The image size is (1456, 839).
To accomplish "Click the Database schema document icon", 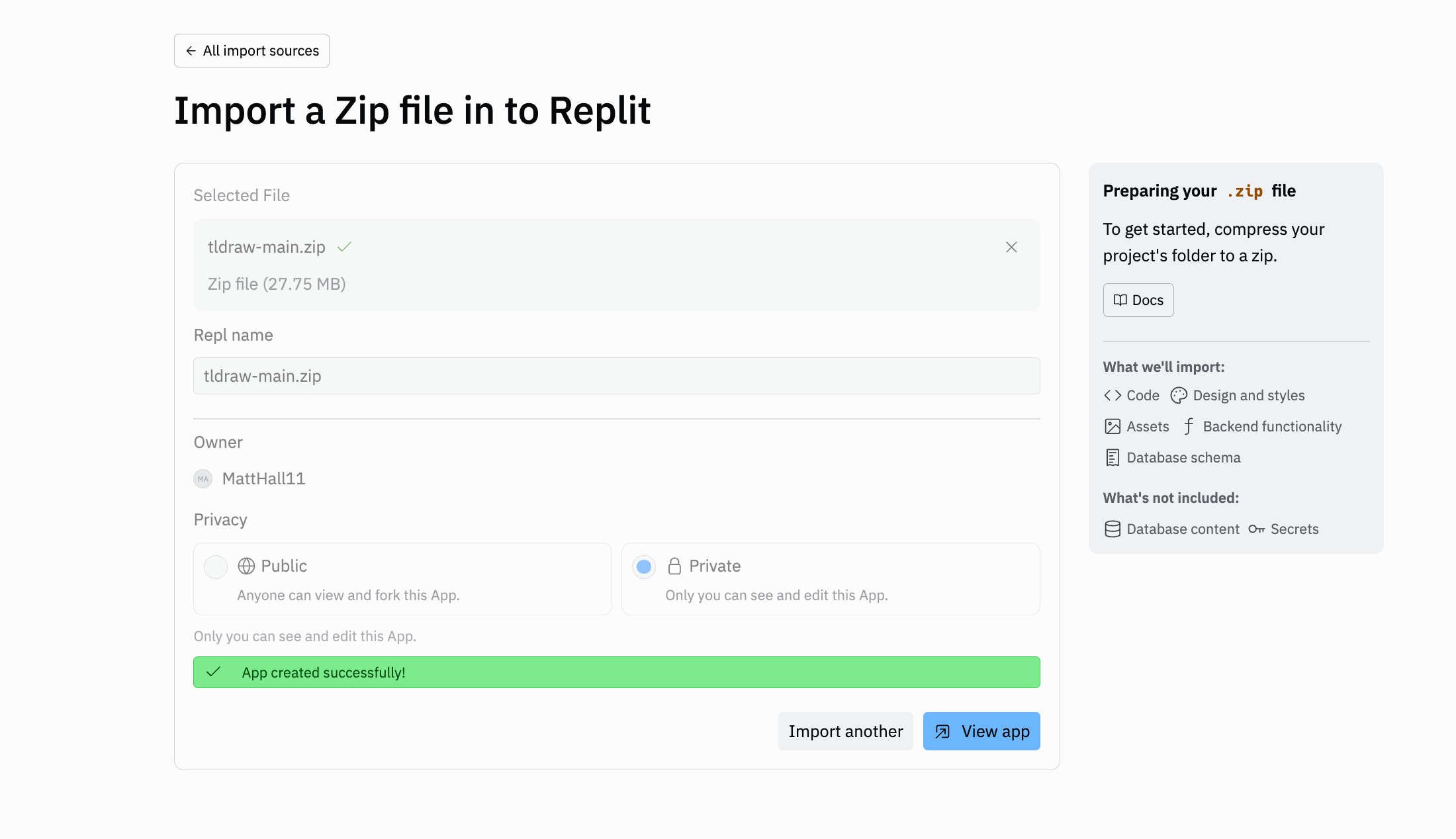I will 1111,457.
